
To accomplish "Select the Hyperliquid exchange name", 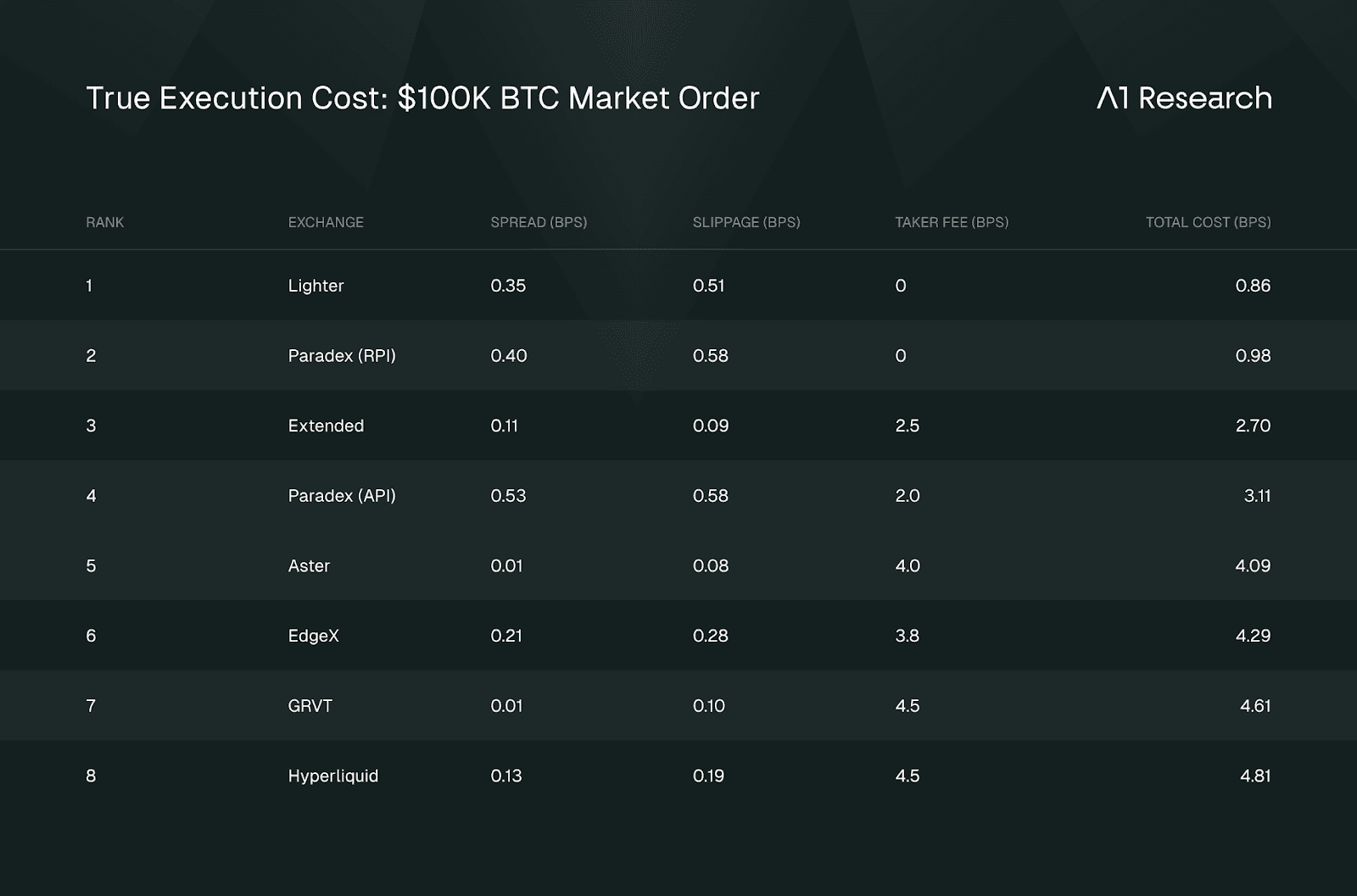I will coord(332,776).
